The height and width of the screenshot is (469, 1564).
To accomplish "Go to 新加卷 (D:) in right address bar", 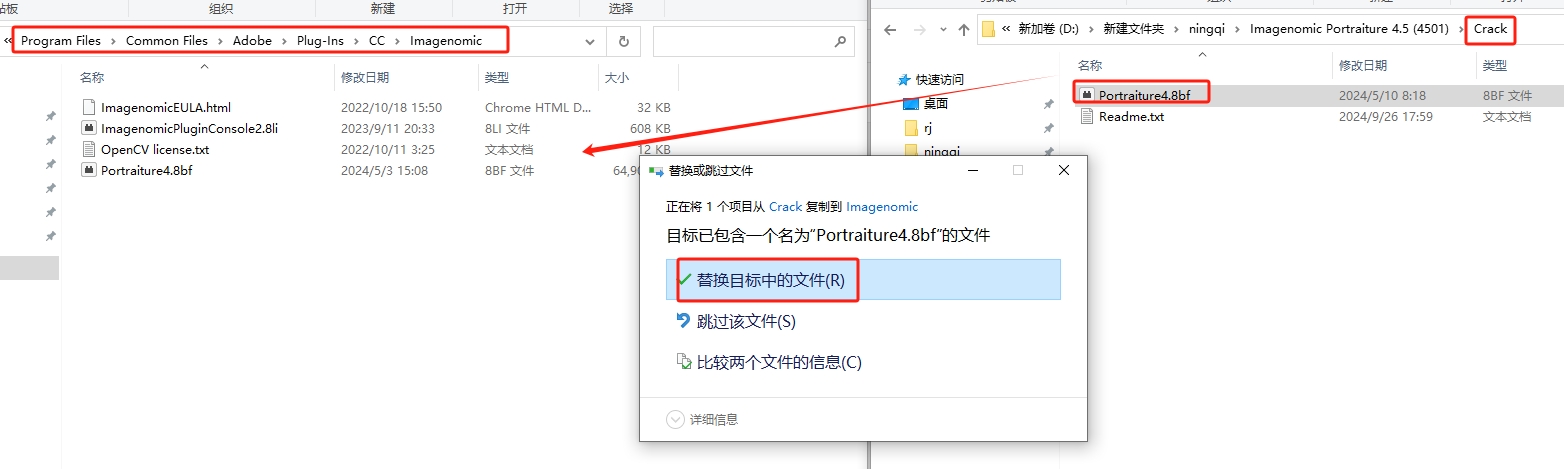I will [1049, 29].
